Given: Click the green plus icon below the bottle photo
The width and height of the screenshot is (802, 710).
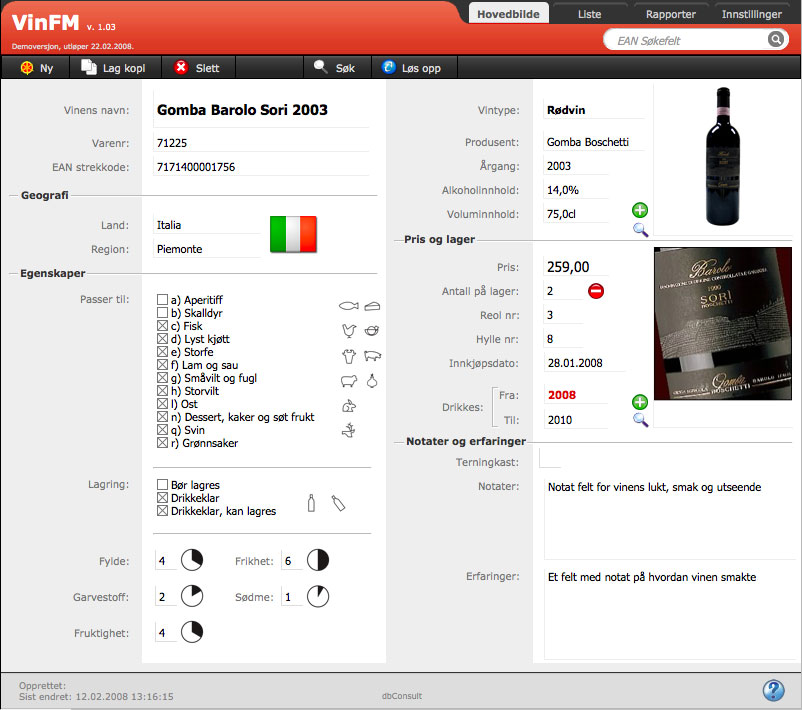Looking at the screenshot, I should coord(640,210).
